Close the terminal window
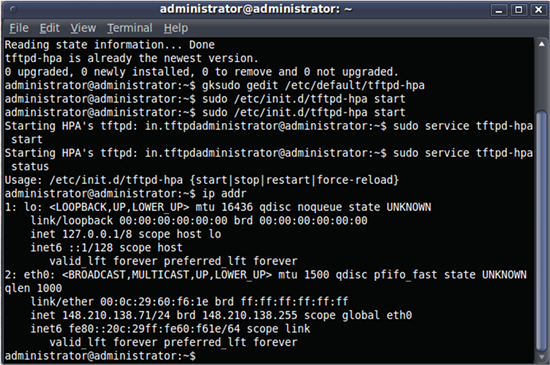Viewport: 550px width, 365px height. (538, 10)
